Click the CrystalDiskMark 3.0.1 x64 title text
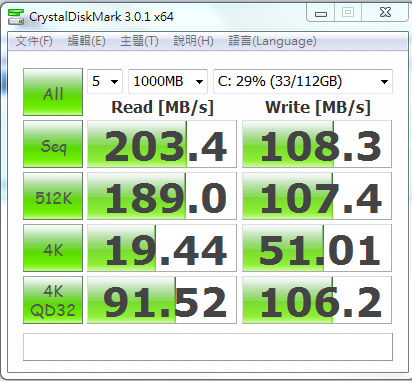Image resolution: width=412 pixels, height=381 pixels. (101, 17)
